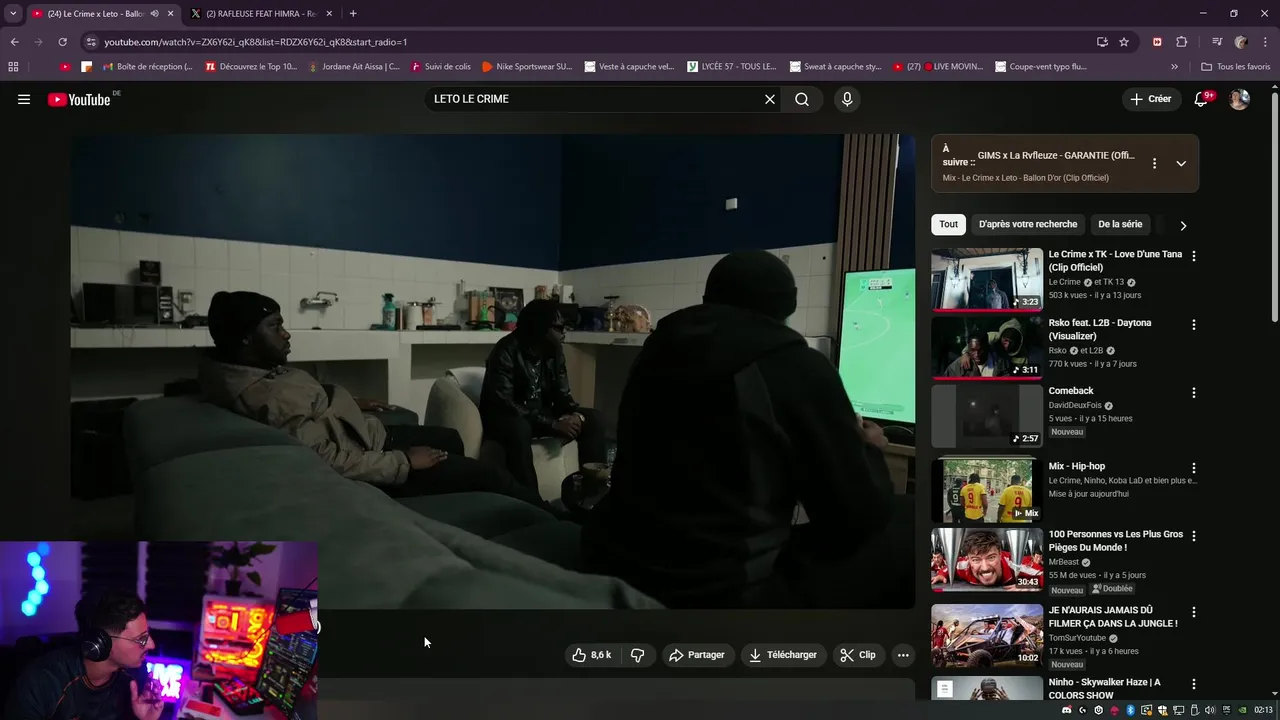1280x720 pixels.
Task: Go to the YouTube home logo
Action: point(79,99)
